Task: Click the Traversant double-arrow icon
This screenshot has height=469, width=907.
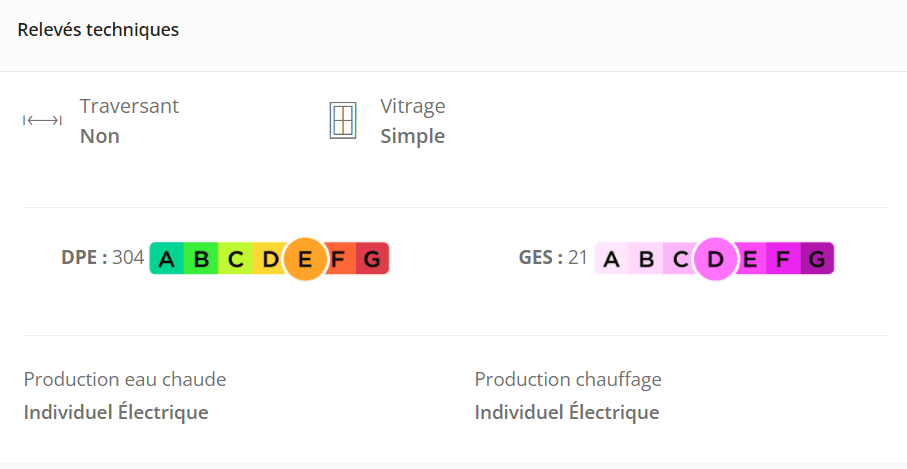Action: click(x=42, y=121)
